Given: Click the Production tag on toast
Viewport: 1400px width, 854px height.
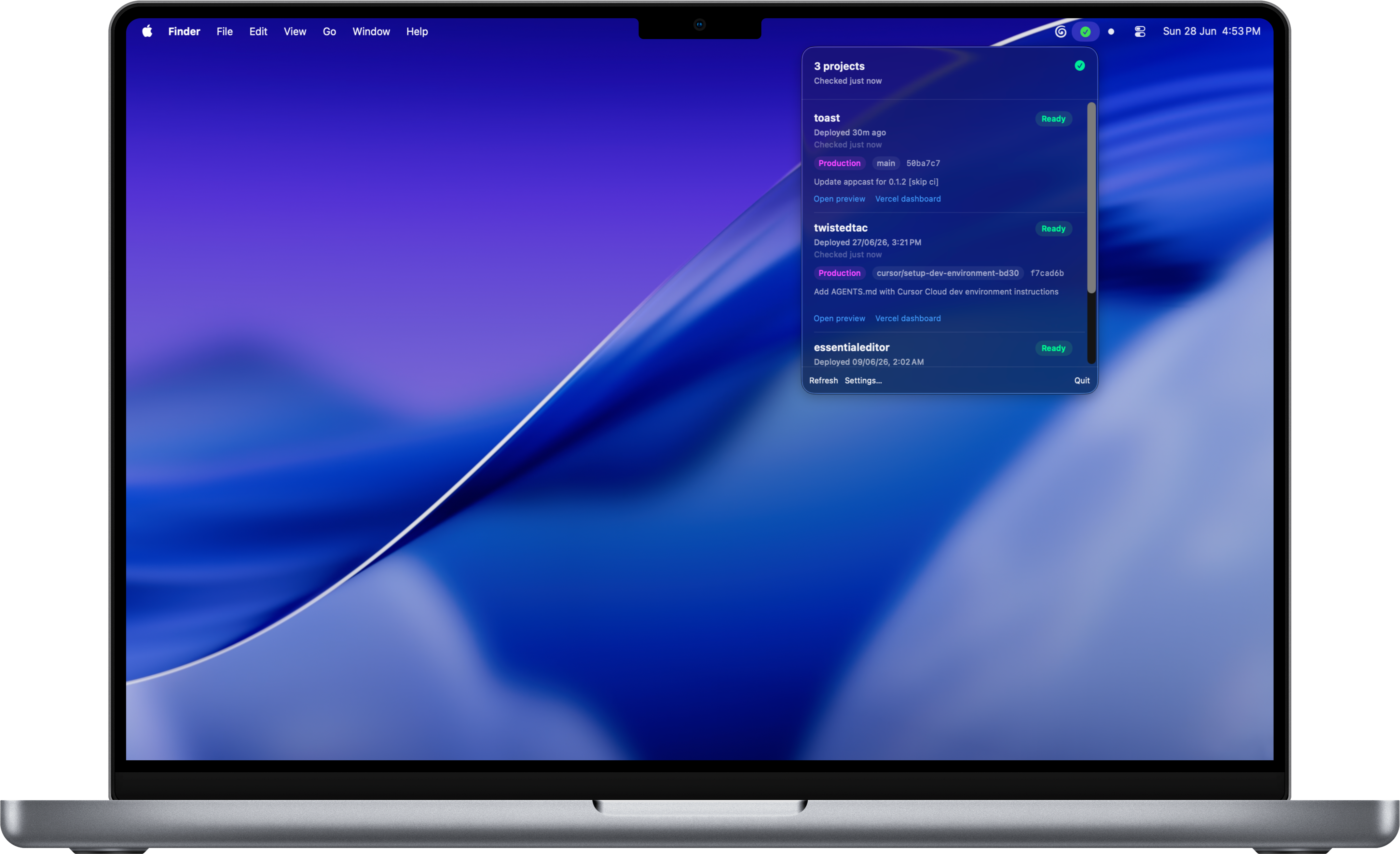Looking at the screenshot, I should pyautogui.click(x=839, y=163).
